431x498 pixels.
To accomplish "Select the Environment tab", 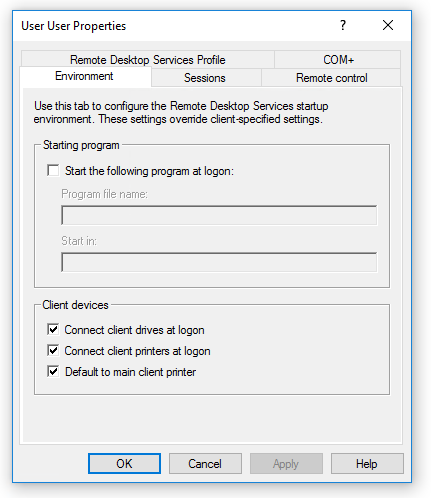I will (x=84, y=76).
